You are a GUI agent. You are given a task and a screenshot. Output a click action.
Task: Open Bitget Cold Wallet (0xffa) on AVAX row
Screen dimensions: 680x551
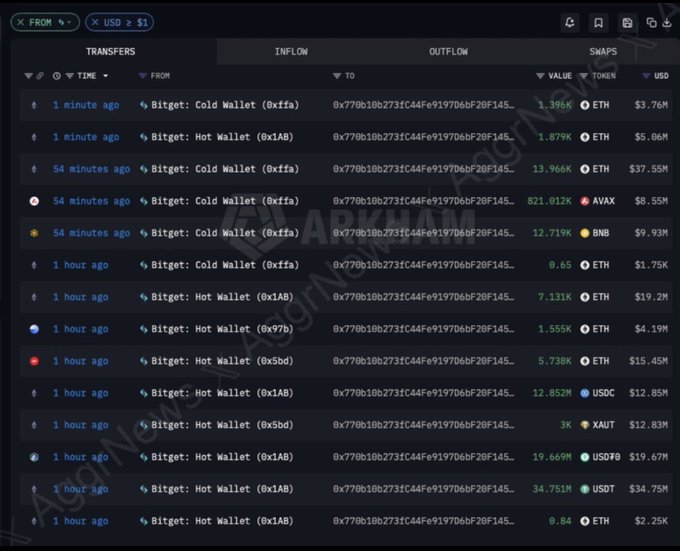click(225, 201)
